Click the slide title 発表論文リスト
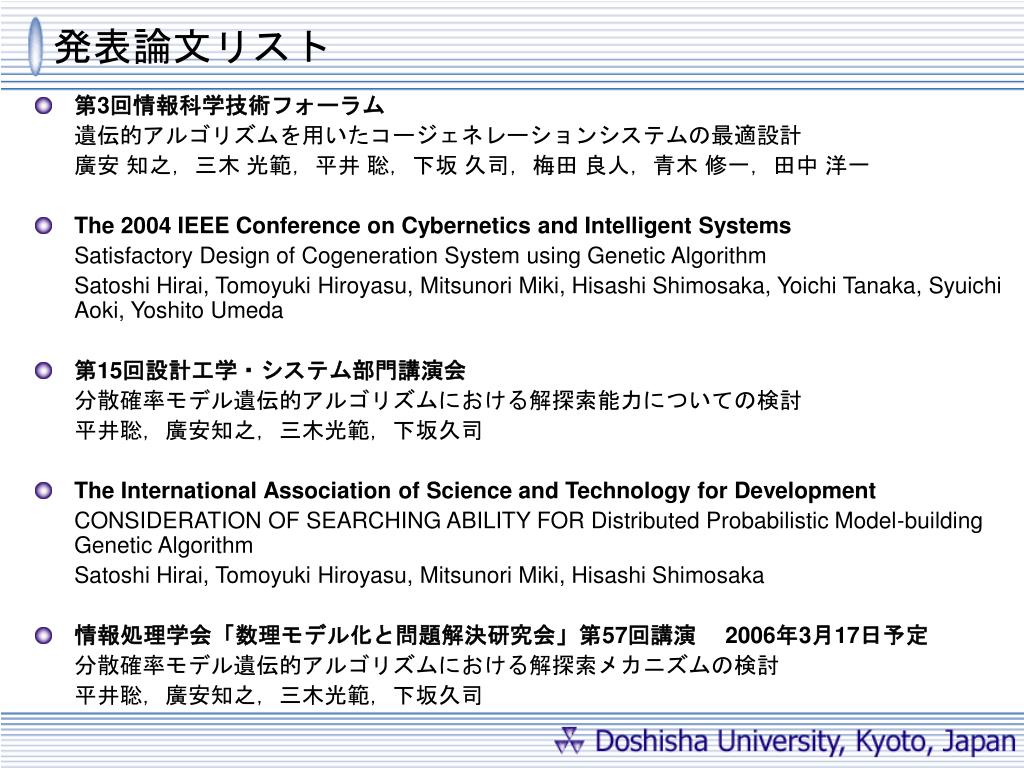The image size is (1024, 768). [191, 47]
